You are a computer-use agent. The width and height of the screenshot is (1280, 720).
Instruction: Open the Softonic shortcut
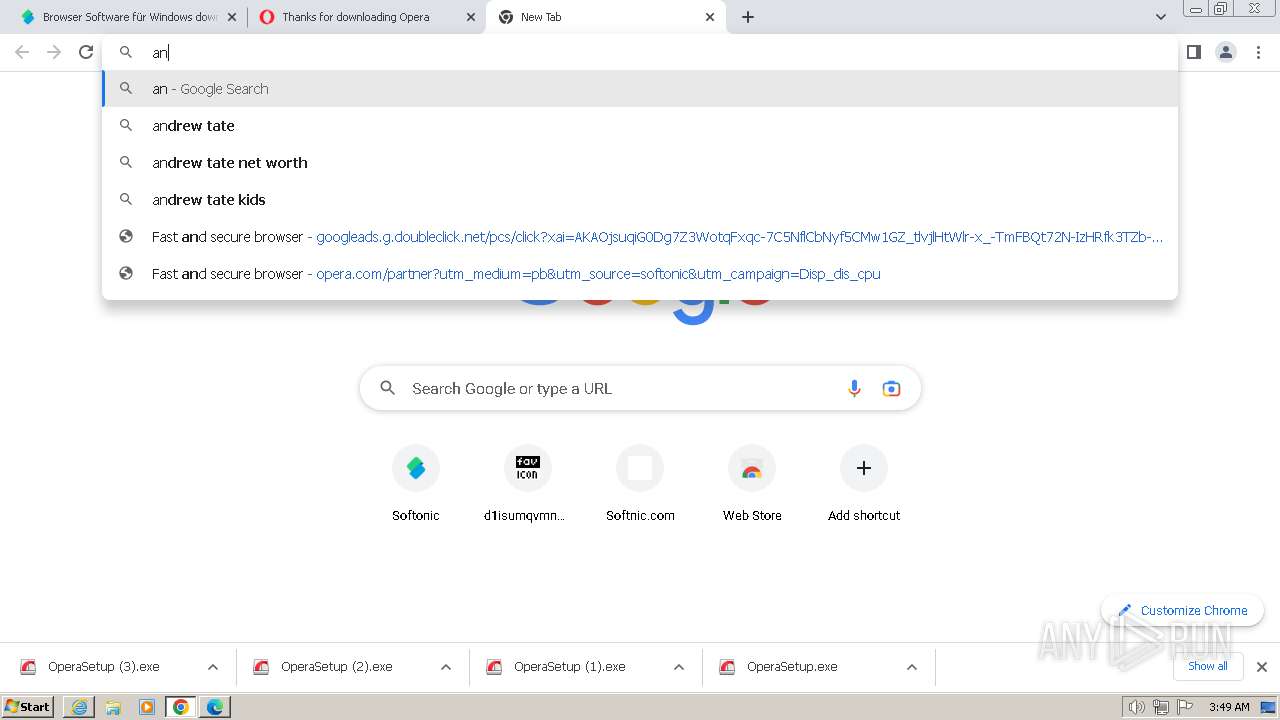tap(416, 484)
